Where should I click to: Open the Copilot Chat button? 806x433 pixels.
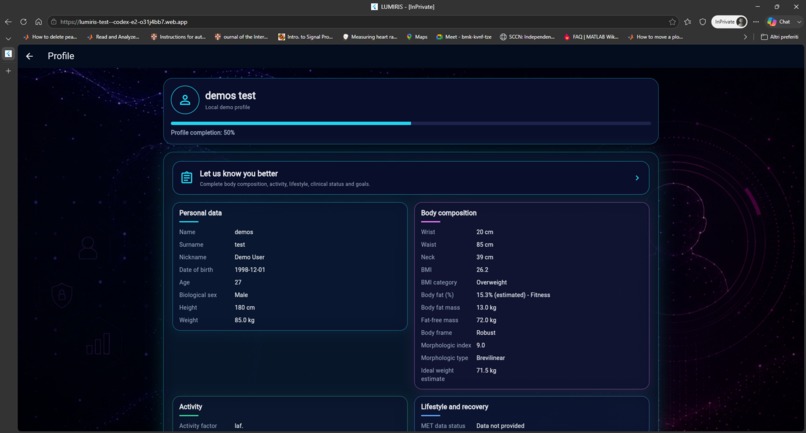pos(778,22)
